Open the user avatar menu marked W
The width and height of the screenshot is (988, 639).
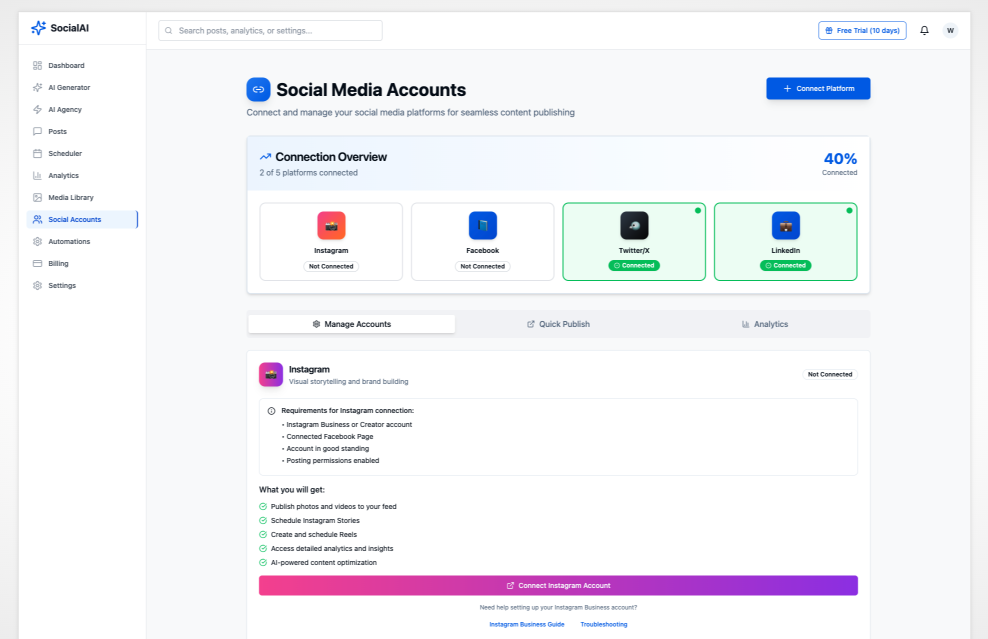click(950, 30)
